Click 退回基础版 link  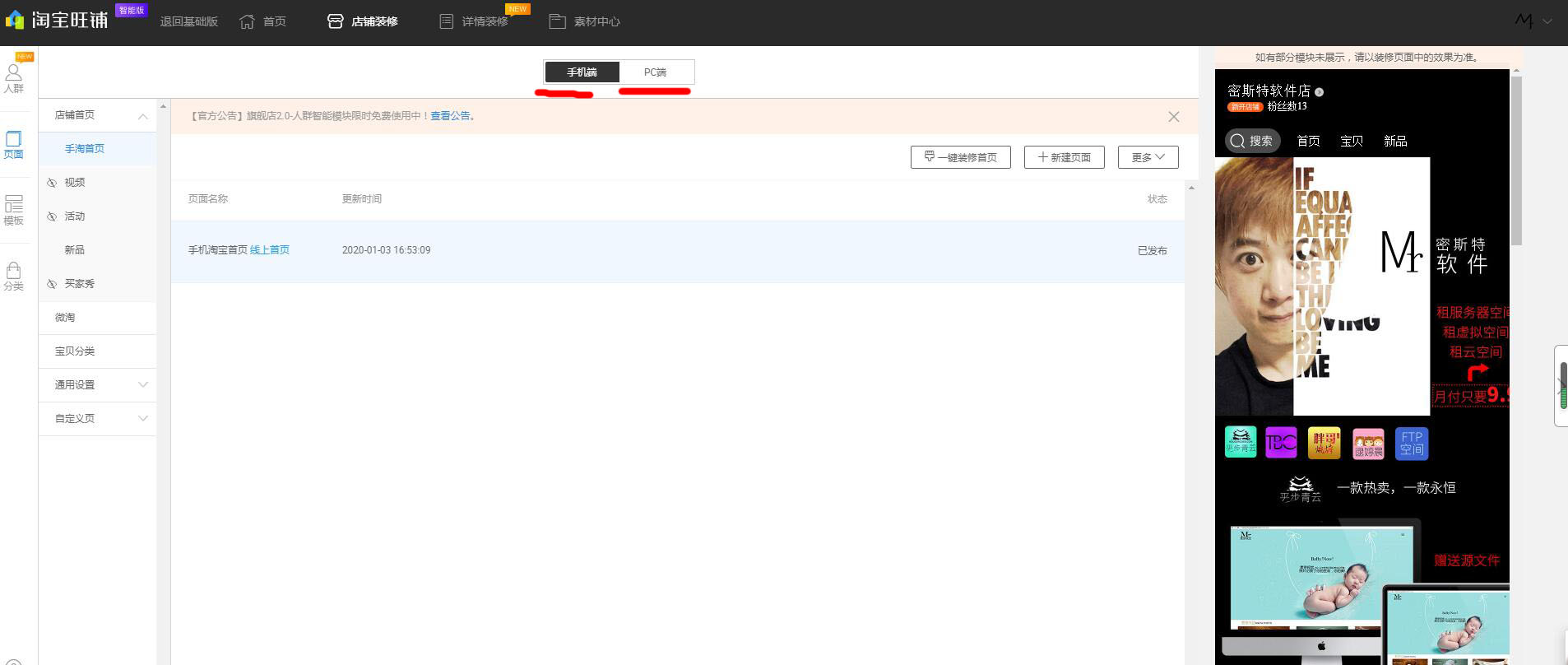[188, 21]
